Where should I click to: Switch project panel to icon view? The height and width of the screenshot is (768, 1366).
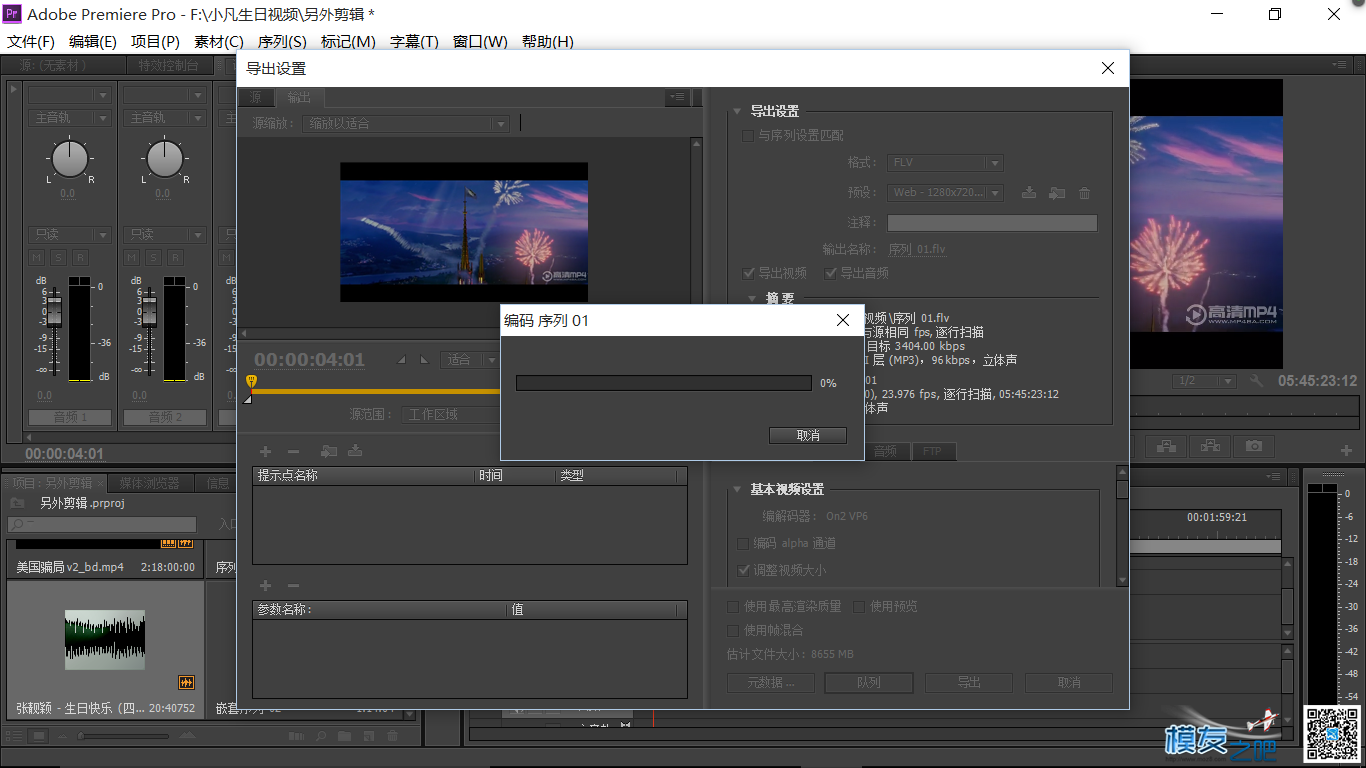pyautogui.click(x=38, y=736)
